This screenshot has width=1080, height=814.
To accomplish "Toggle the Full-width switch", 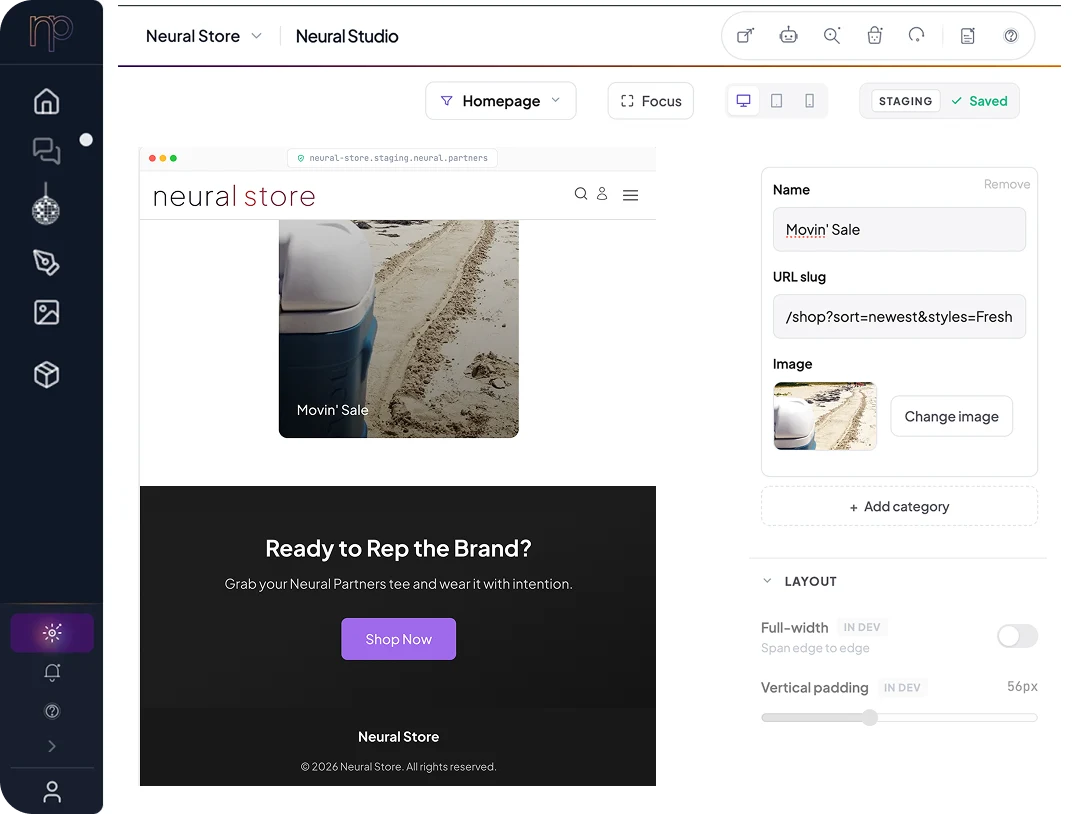I will (x=1017, y=636).
